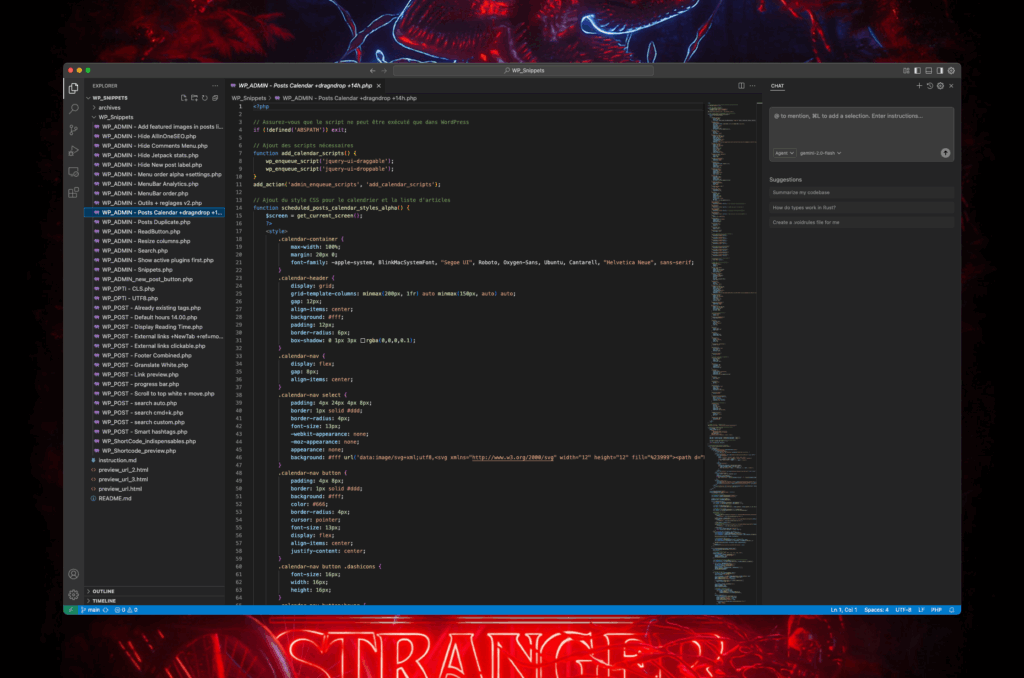Toggle the secondary sidebar visibility
The width and height of the screenshot is (1024, 678).
(940, 71)
